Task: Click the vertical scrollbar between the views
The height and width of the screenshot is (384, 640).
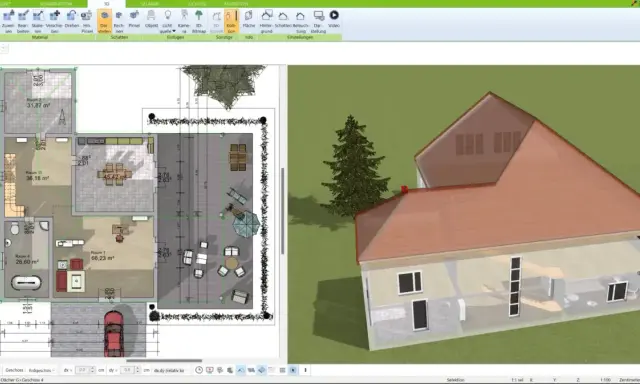Action: click(x=282, y=211)
